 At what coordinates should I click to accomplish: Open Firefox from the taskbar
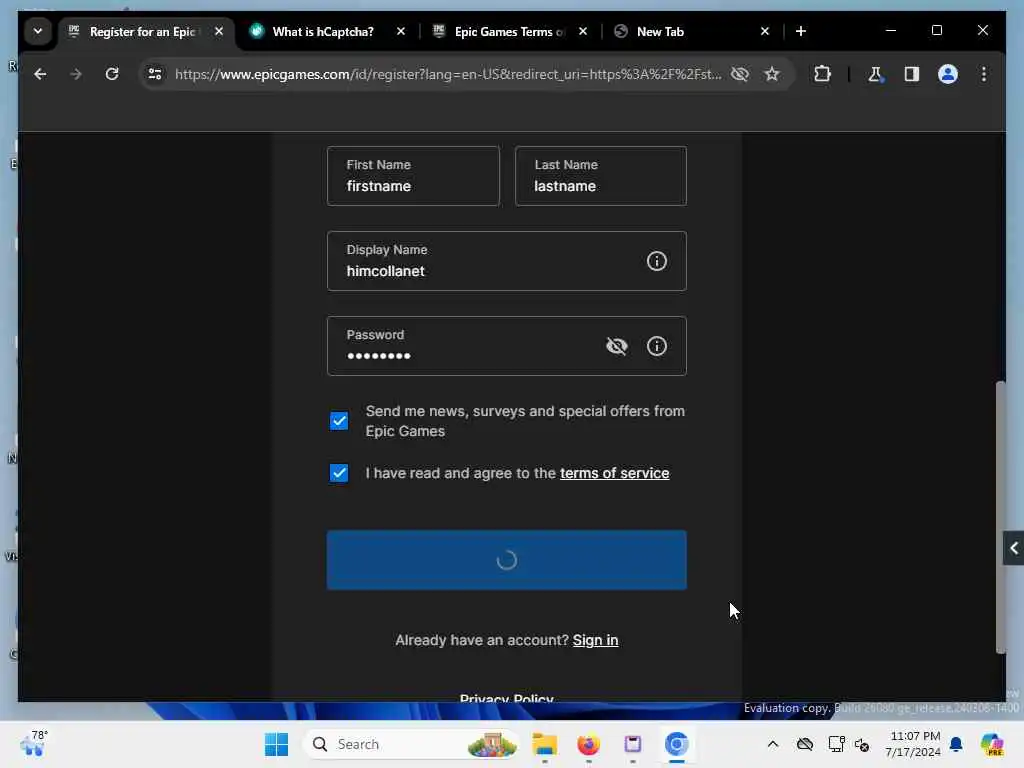click(588, 744)
